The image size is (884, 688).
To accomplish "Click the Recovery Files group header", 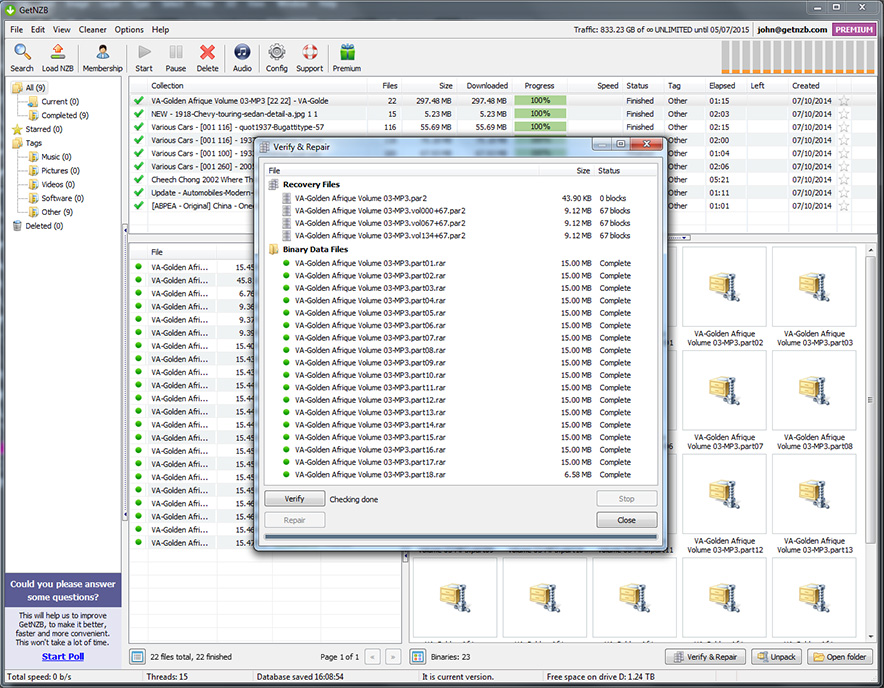I will 311,184.
